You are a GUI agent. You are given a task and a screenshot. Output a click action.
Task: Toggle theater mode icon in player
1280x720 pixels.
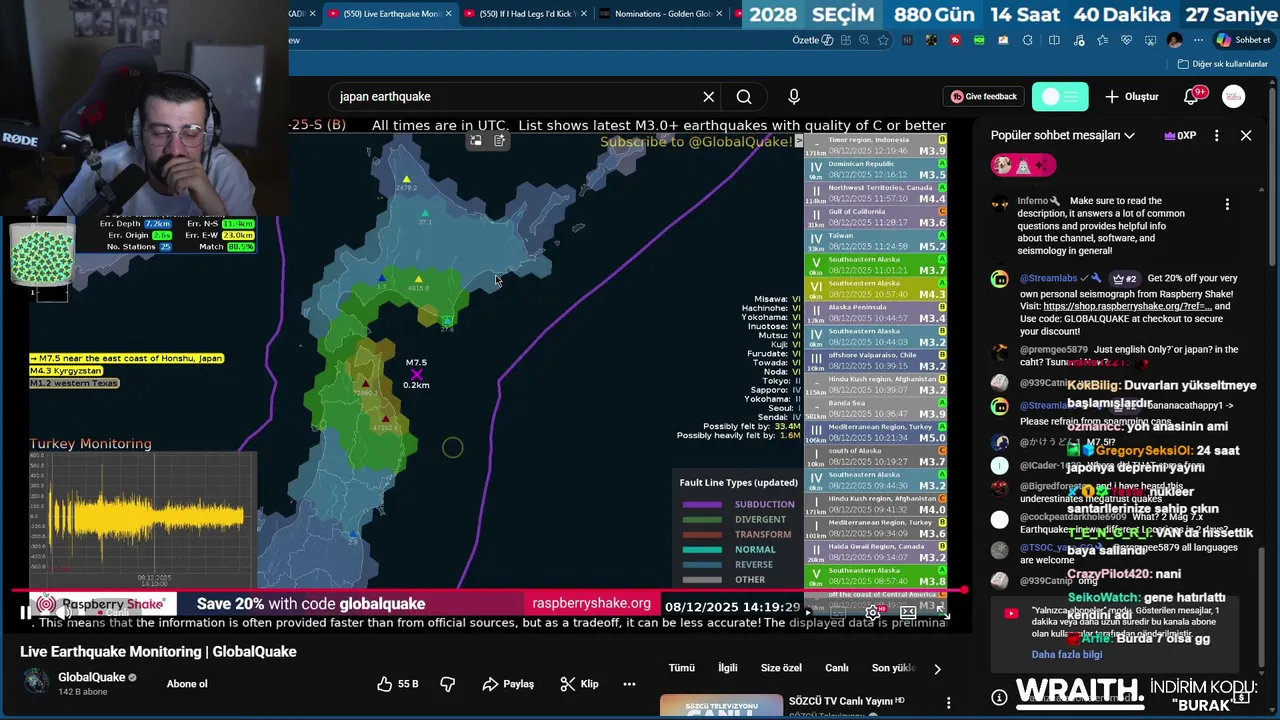pos(908,612)
